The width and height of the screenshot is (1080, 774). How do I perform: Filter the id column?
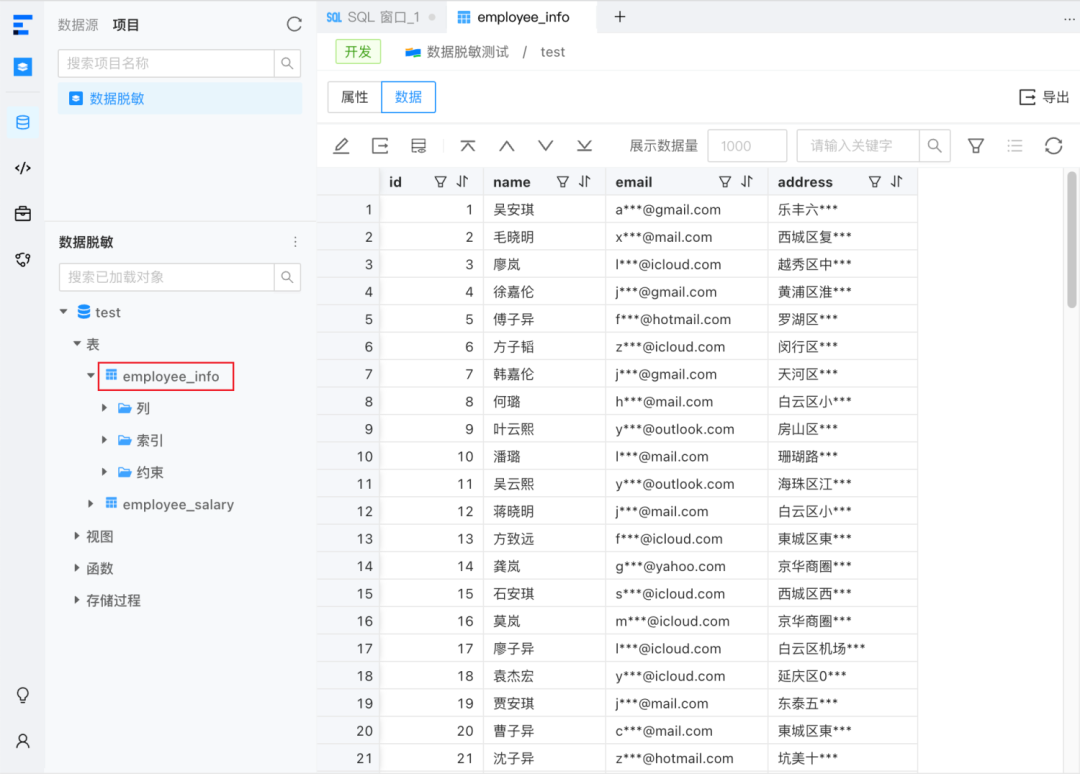[x=440, y=182]
